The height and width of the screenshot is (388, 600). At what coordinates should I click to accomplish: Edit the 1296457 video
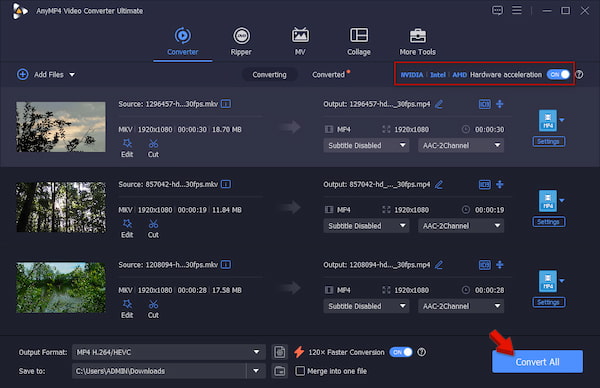pyautogui.click(x=127, y=148)
